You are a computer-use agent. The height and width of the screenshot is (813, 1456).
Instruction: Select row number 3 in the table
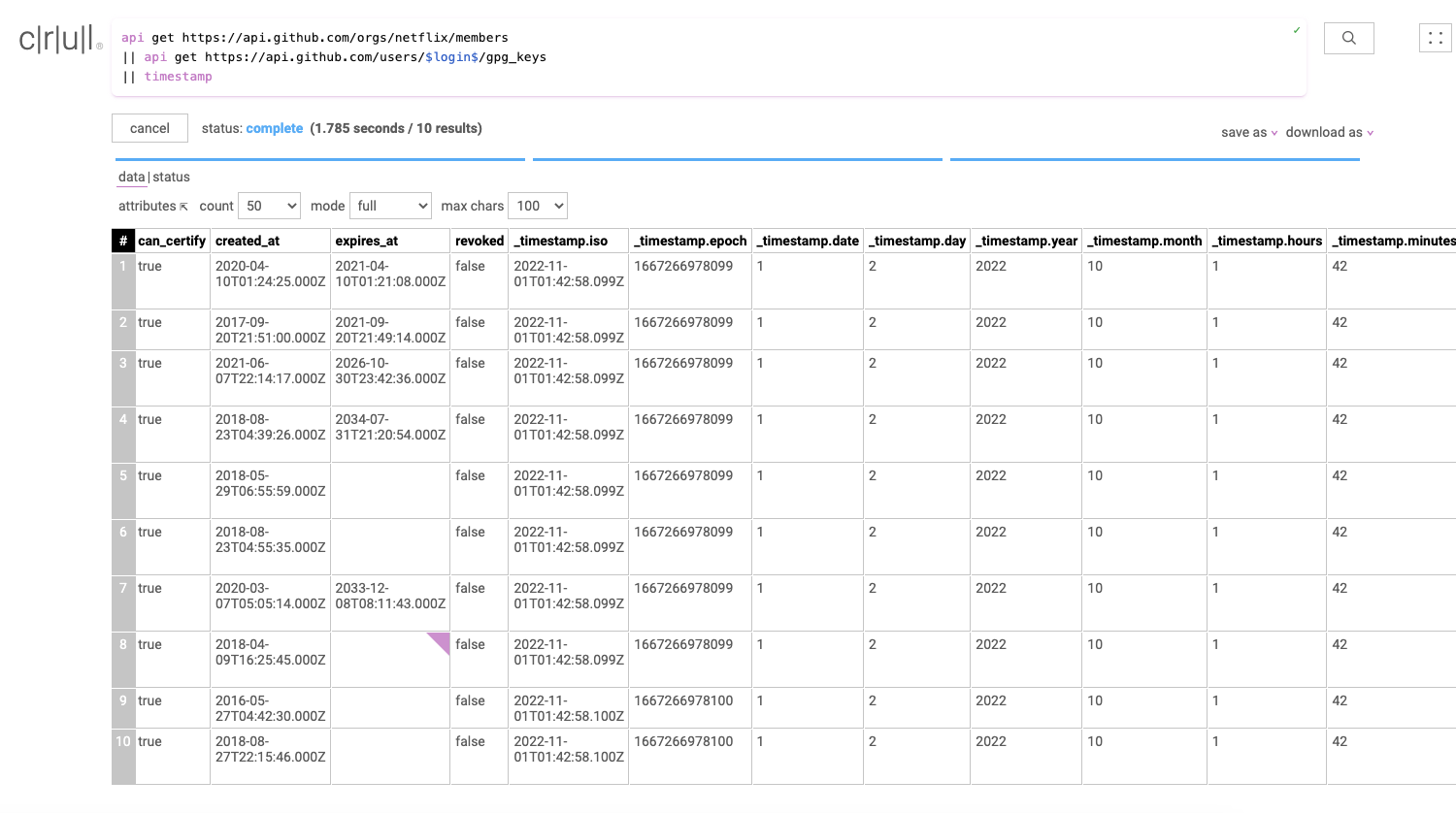point(123,364)
